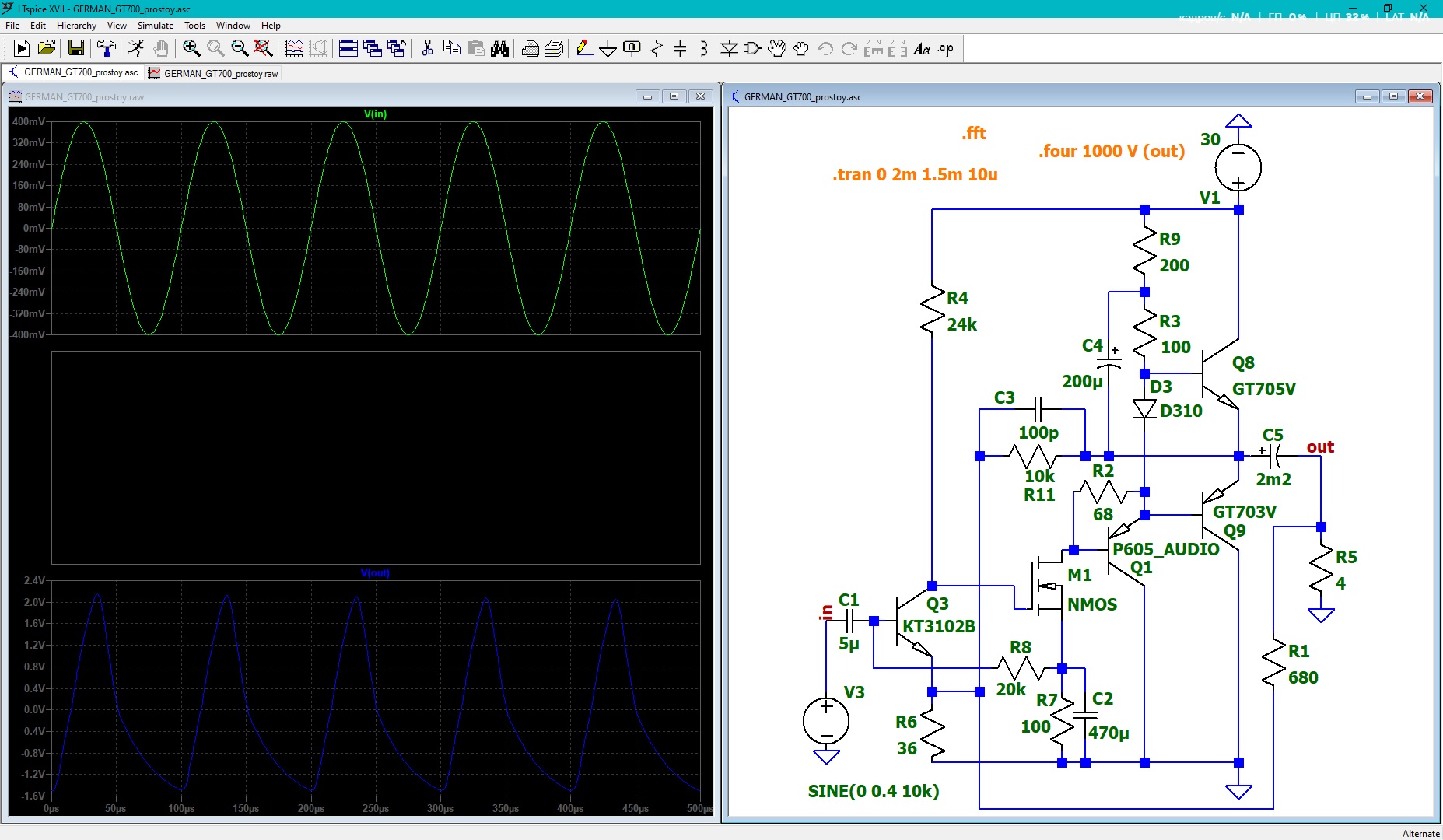This screenshot has height=840, width=1443.
Task: Place a Ground symbol from toolbar
Action: [608, 49]
